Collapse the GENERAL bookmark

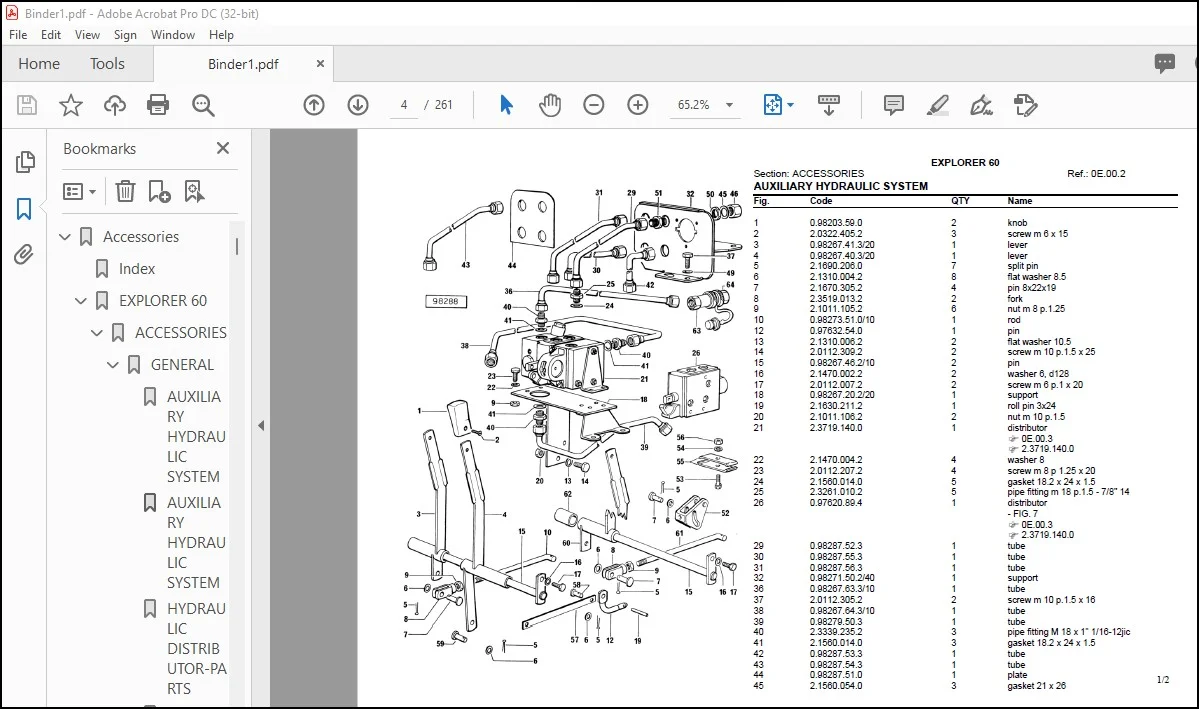pyautogui.click(x=112, y=365)
